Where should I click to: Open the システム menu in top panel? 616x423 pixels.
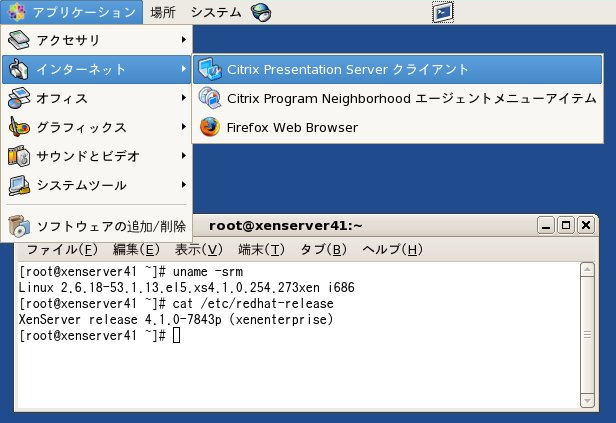(216, 12)
